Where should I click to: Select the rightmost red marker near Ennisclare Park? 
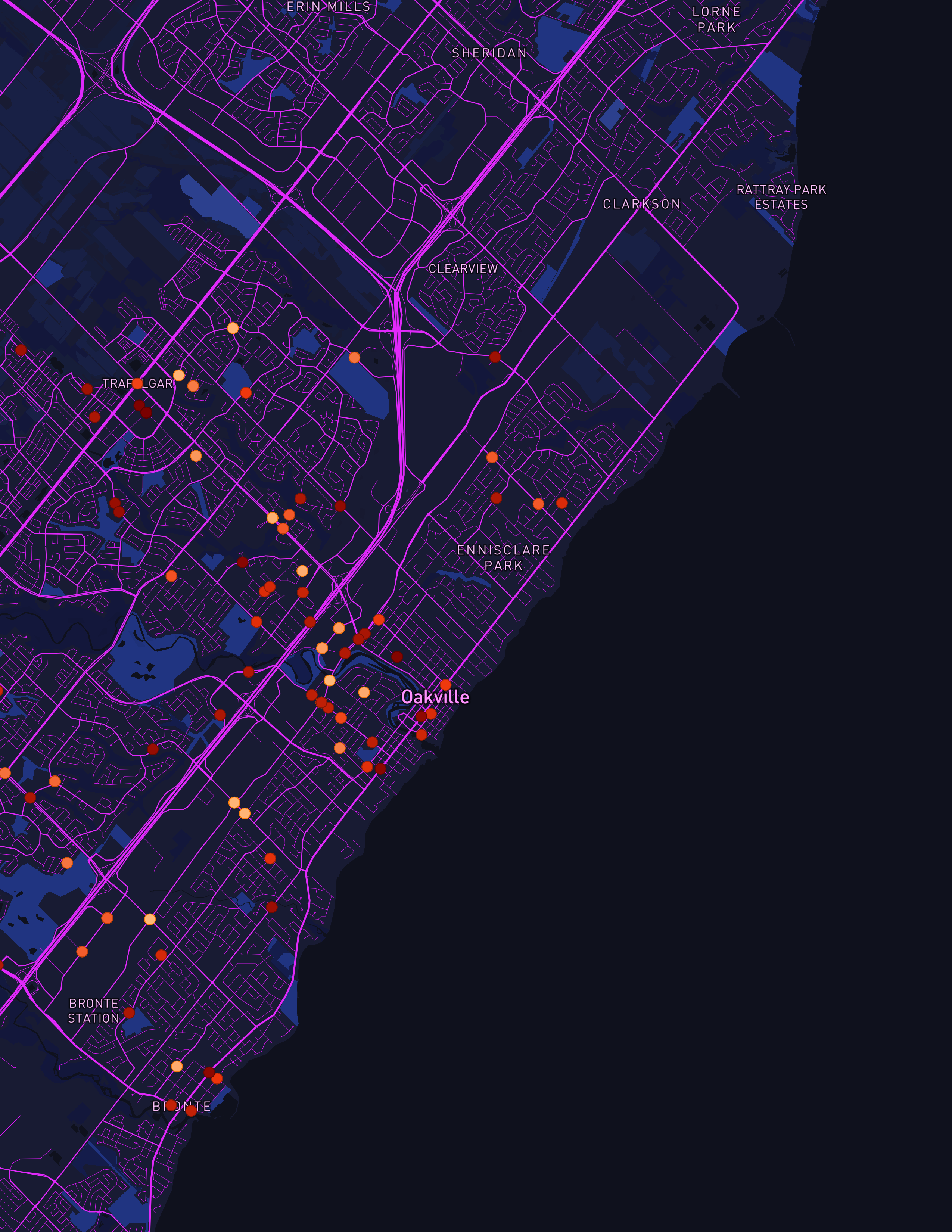[562, 503]
